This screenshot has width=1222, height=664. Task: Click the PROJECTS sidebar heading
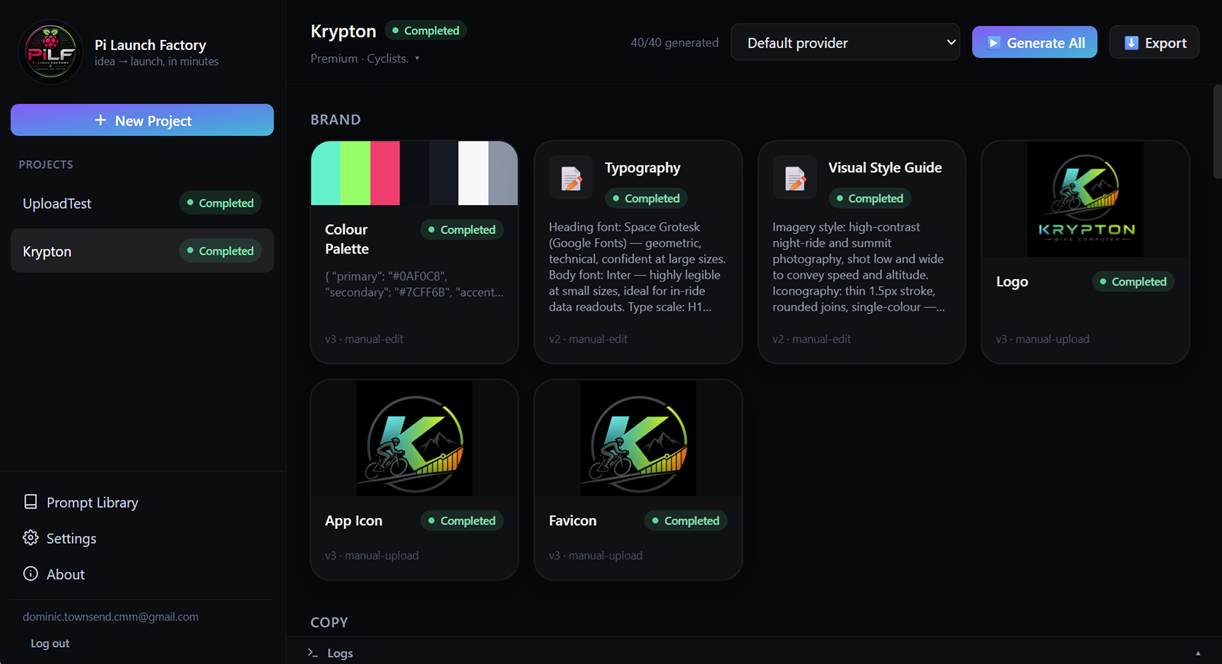[46, 164]
